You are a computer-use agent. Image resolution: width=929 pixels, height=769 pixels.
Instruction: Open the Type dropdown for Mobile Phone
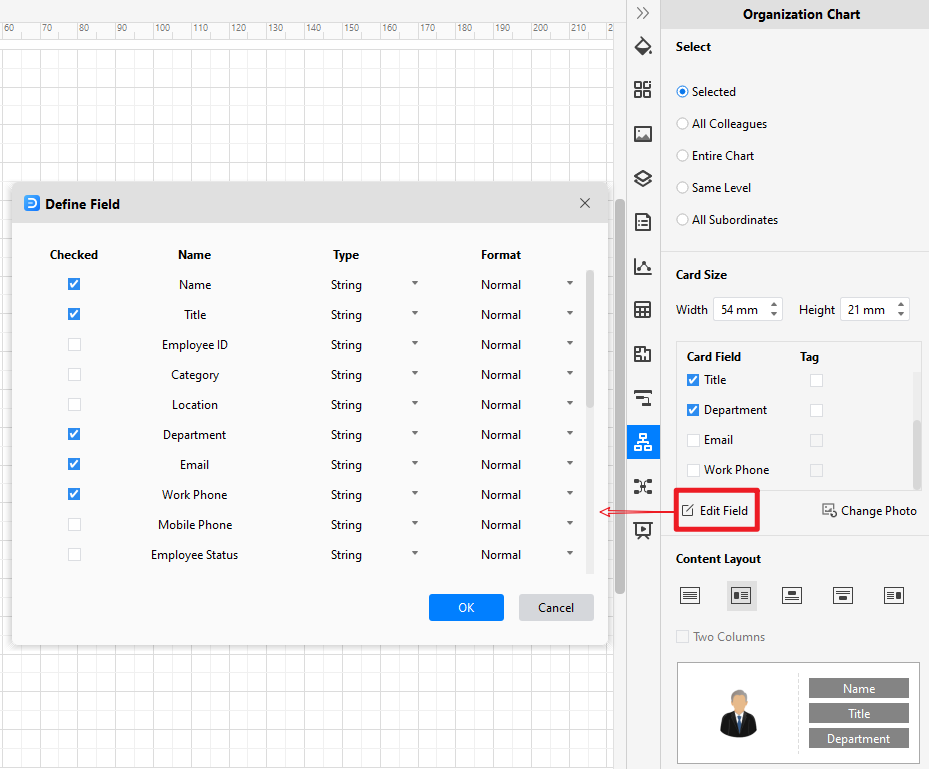click(x=415, y=523)
